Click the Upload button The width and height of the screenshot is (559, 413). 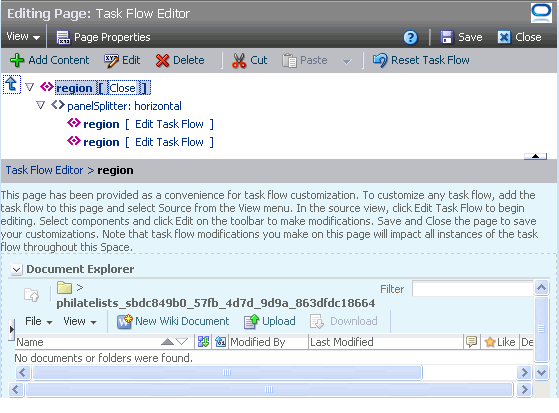tap(270, 321)
